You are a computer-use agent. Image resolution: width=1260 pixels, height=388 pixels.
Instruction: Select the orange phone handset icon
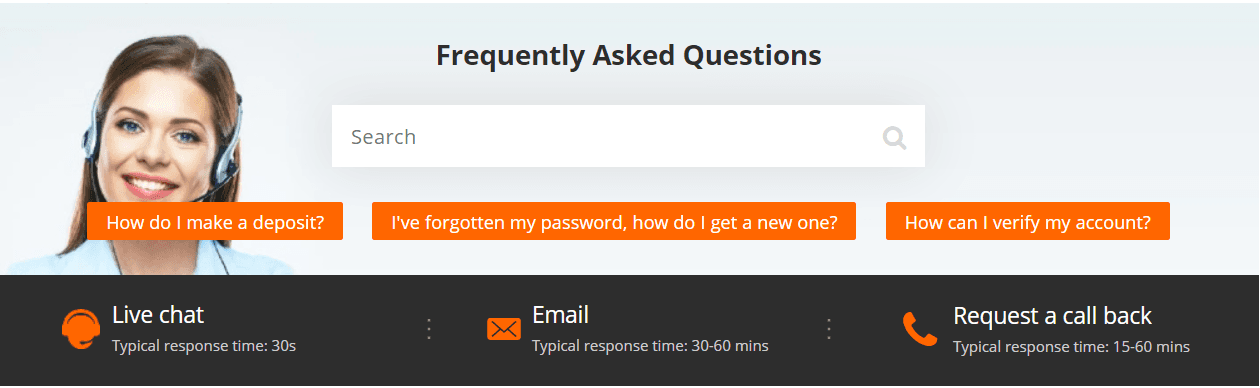(x=920, y=329)
